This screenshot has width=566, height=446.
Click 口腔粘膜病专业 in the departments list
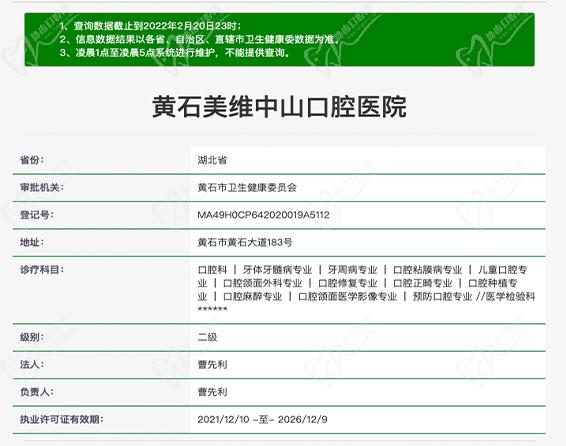427,270
